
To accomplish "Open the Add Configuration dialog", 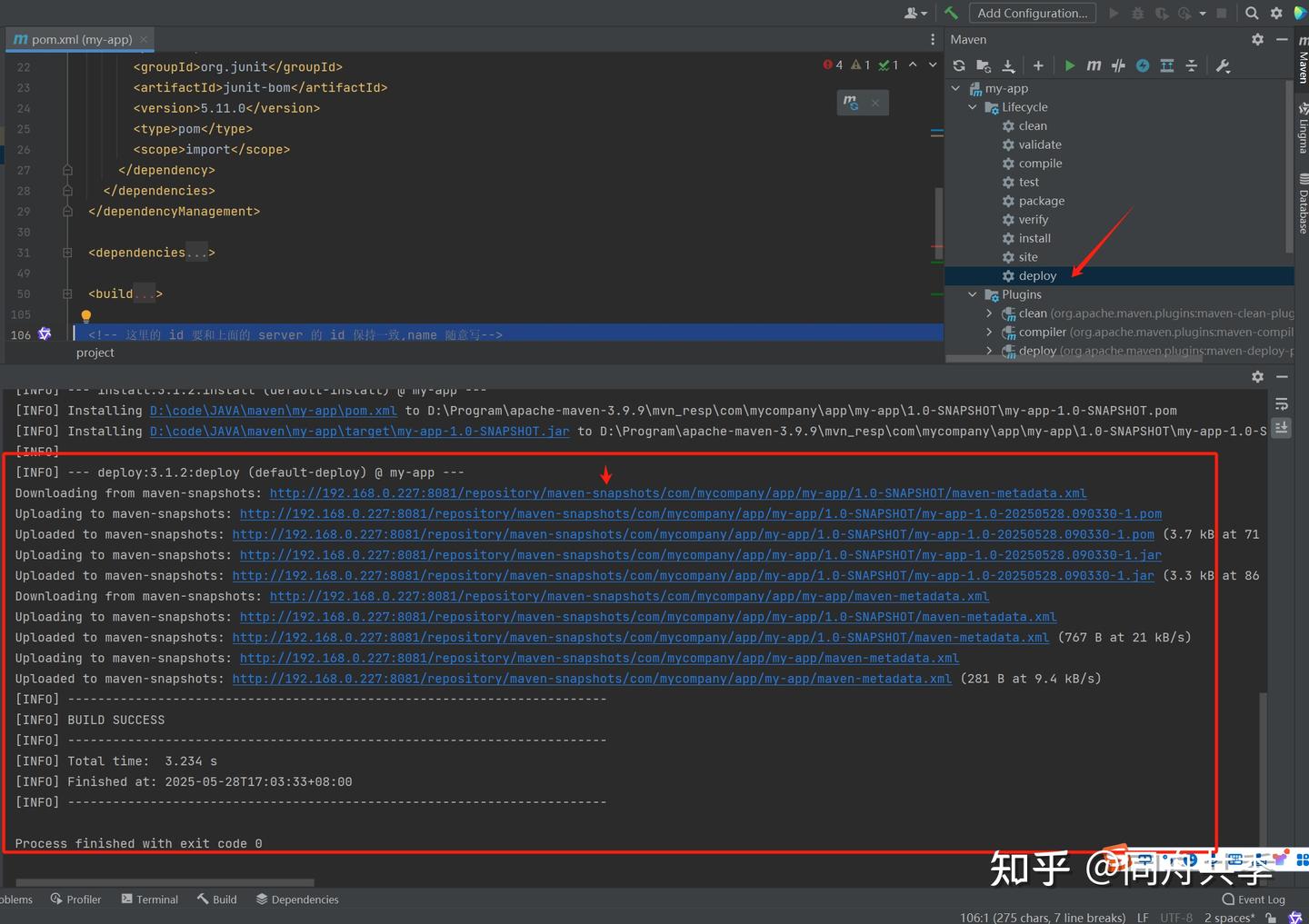I will (1032, 13).
